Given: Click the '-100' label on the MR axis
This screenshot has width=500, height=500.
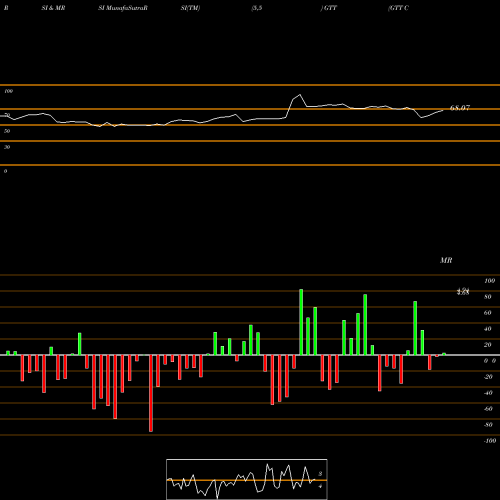Looking at the screenshot, I should (490, 441).
